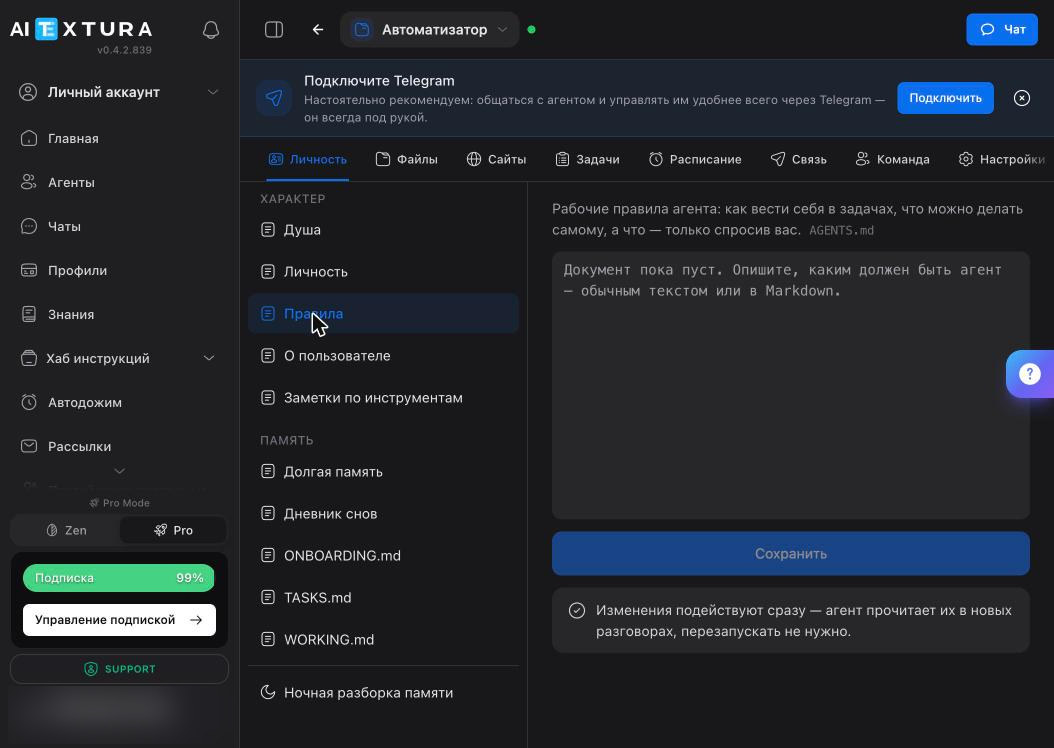Go back with the left arrow
Screen dimensions: 1054x748
point(317,30)
